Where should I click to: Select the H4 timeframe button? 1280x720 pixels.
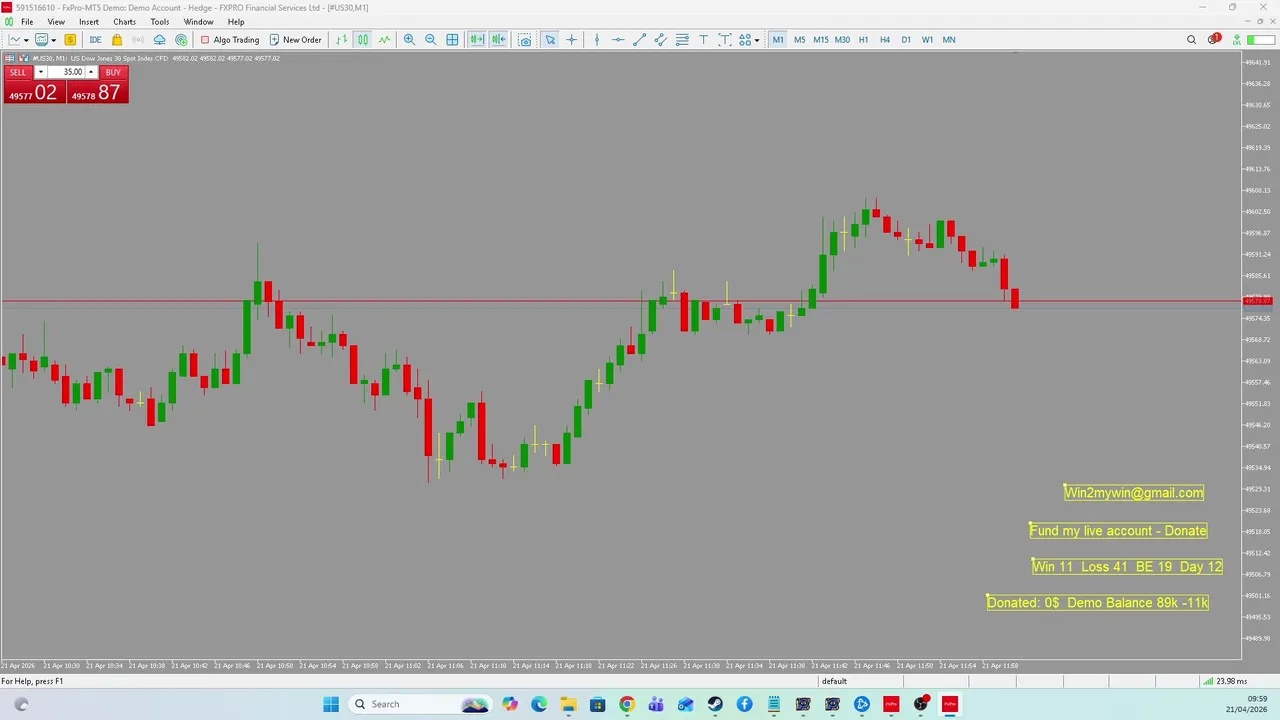point(885,40)
